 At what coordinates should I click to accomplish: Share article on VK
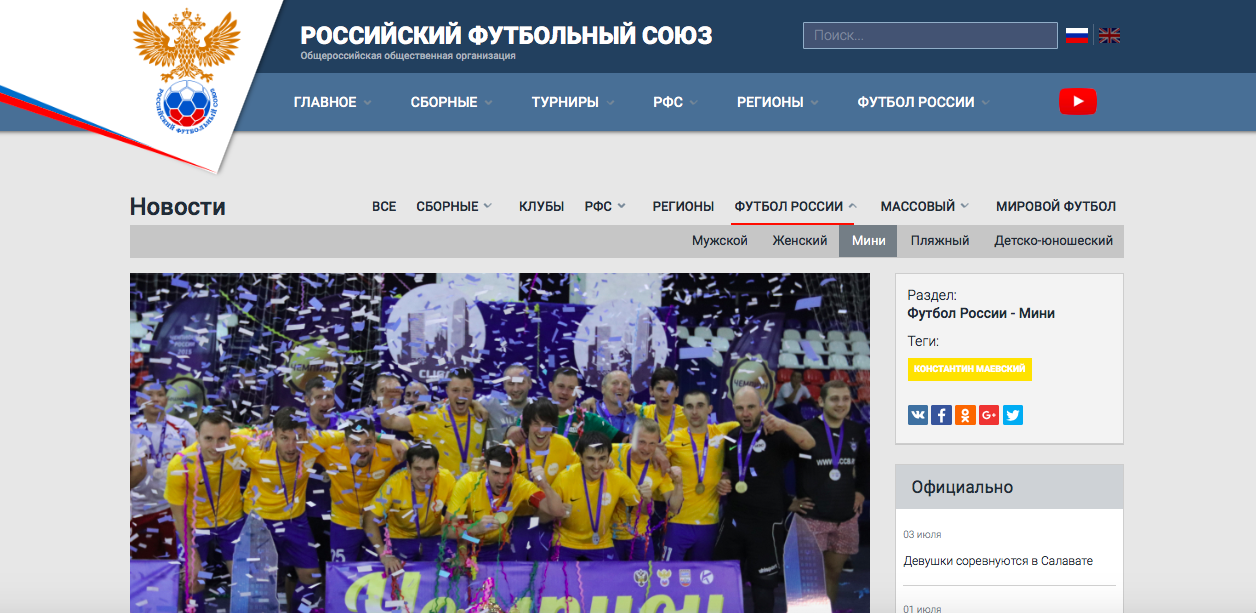pos(918,415)
